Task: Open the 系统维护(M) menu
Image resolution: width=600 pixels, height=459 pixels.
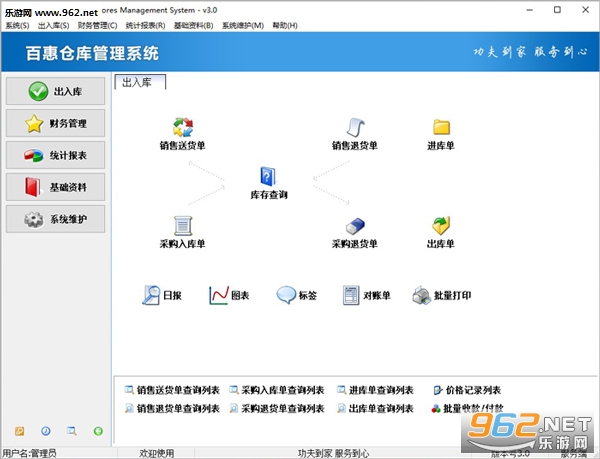Action: click(x=243, y=26)
